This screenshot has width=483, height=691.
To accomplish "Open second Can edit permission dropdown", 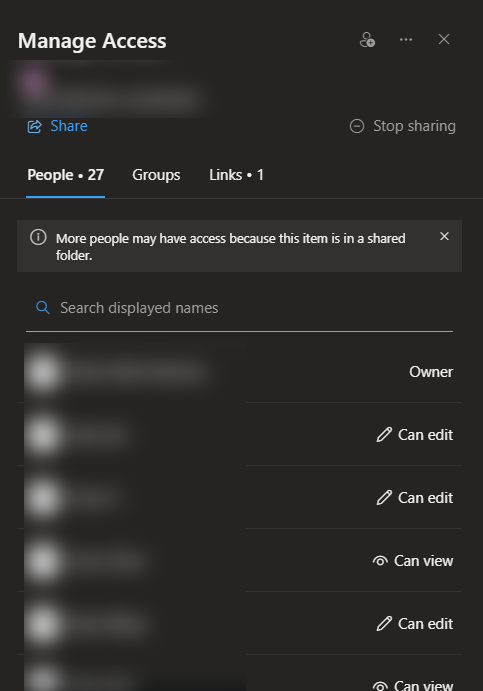I will 414,498.
